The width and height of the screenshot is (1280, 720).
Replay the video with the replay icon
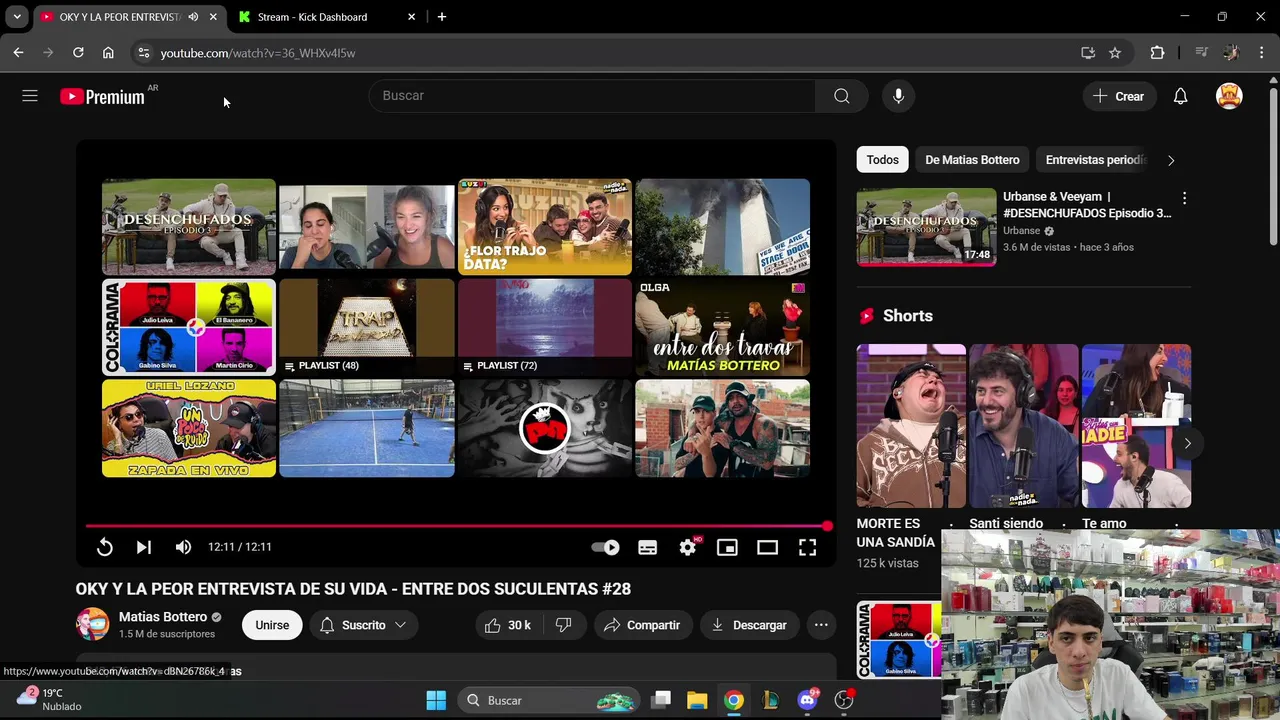[105, 547]
